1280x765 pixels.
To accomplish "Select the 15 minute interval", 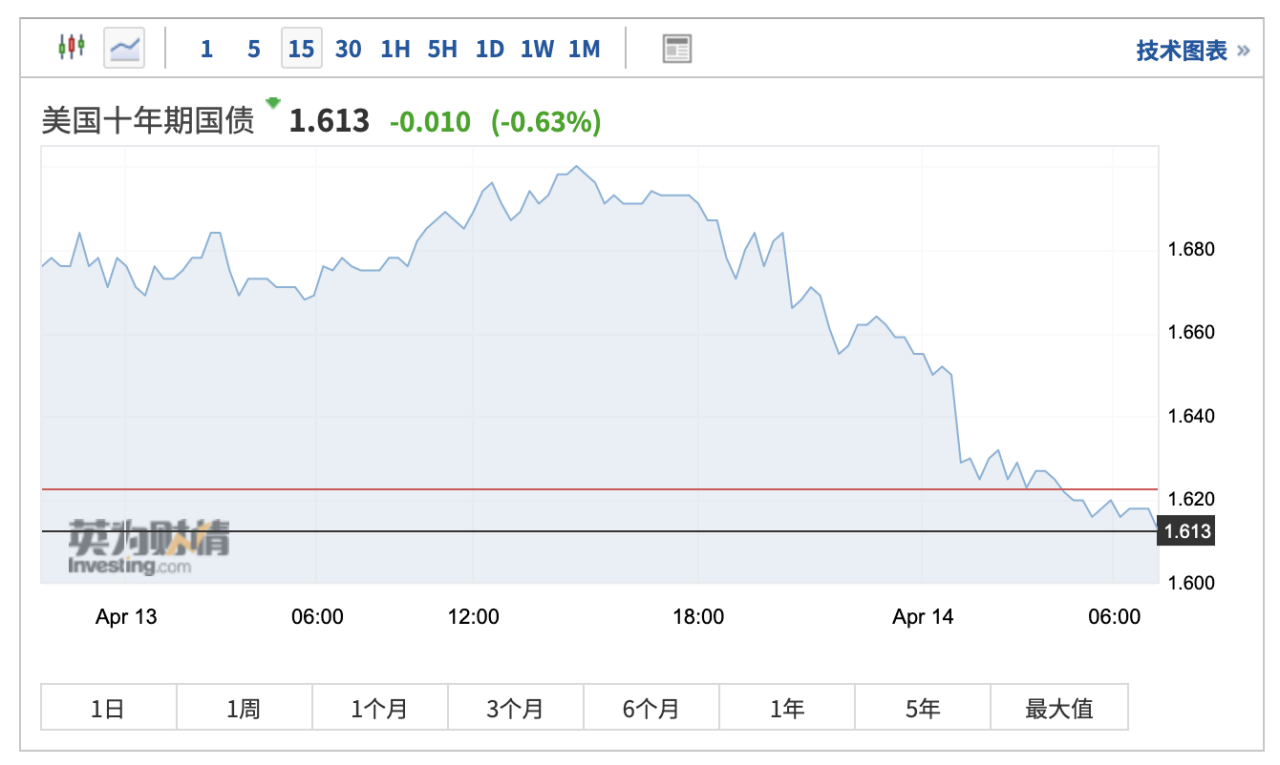I will (x=301, y=49).
